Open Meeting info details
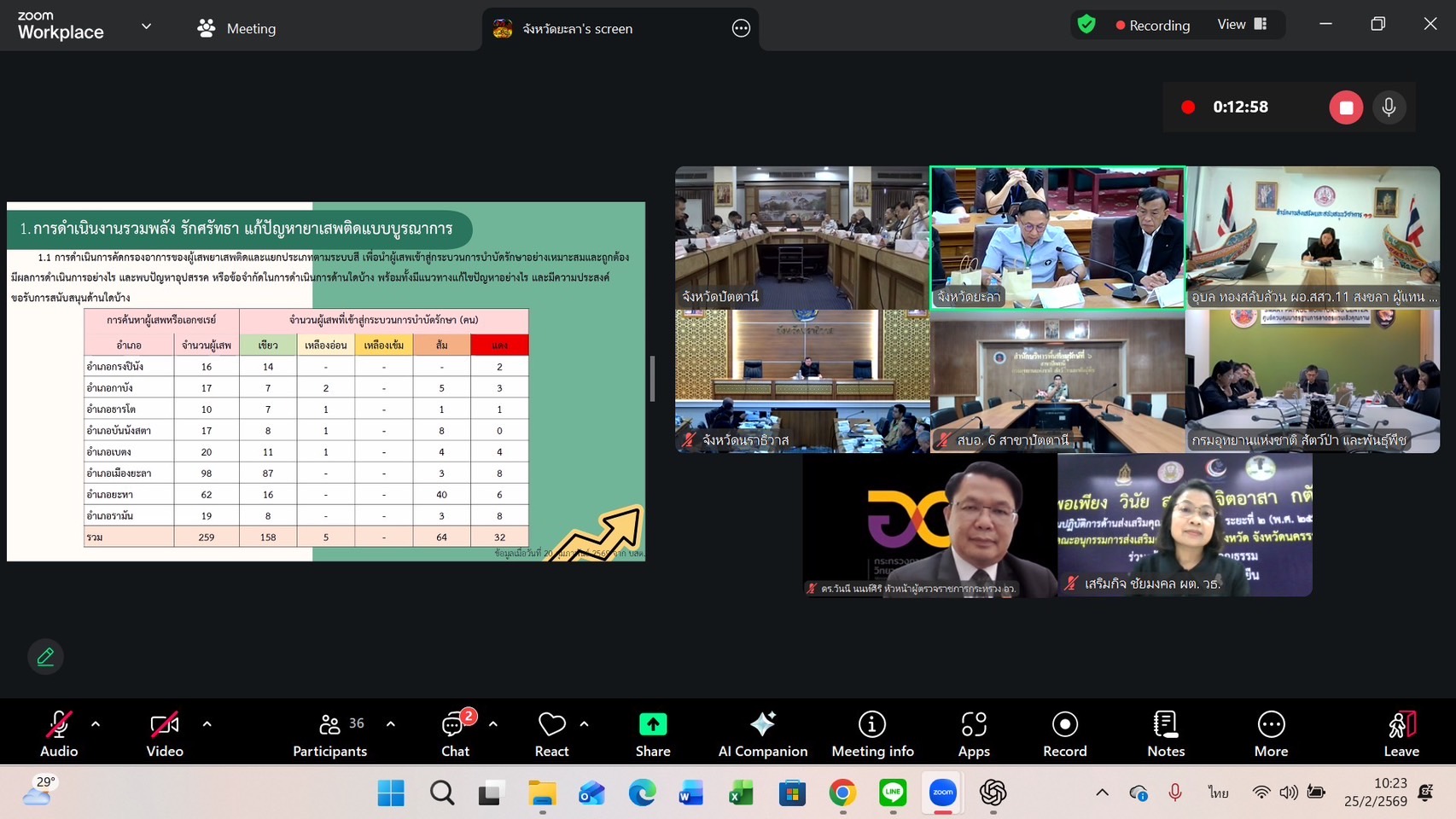This screenshot has height=819, width=1456. pos(871,734)
